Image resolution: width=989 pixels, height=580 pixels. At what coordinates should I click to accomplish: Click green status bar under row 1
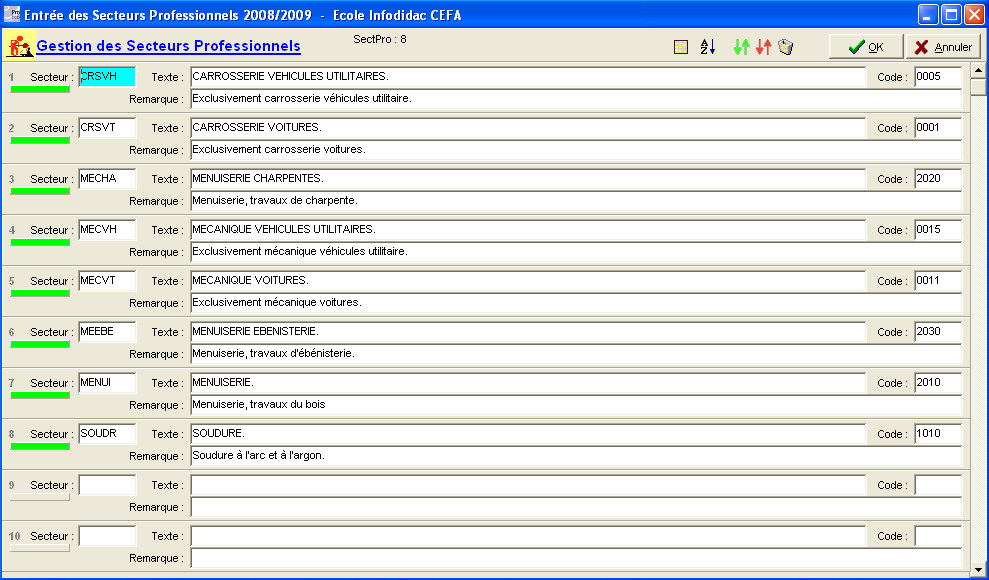[40, 90]
